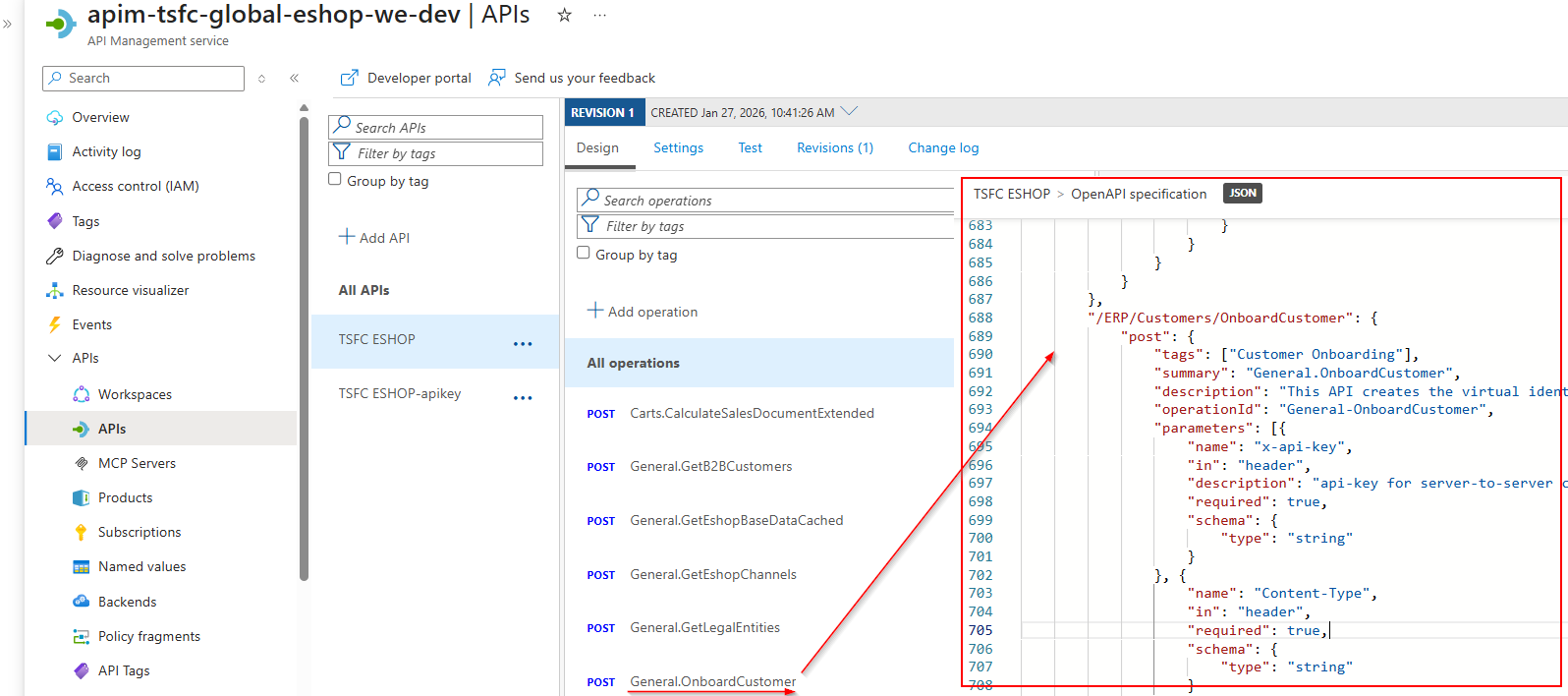Click All APIs heading
This screenshot has height=696, width=1568.
click(364, 290)
